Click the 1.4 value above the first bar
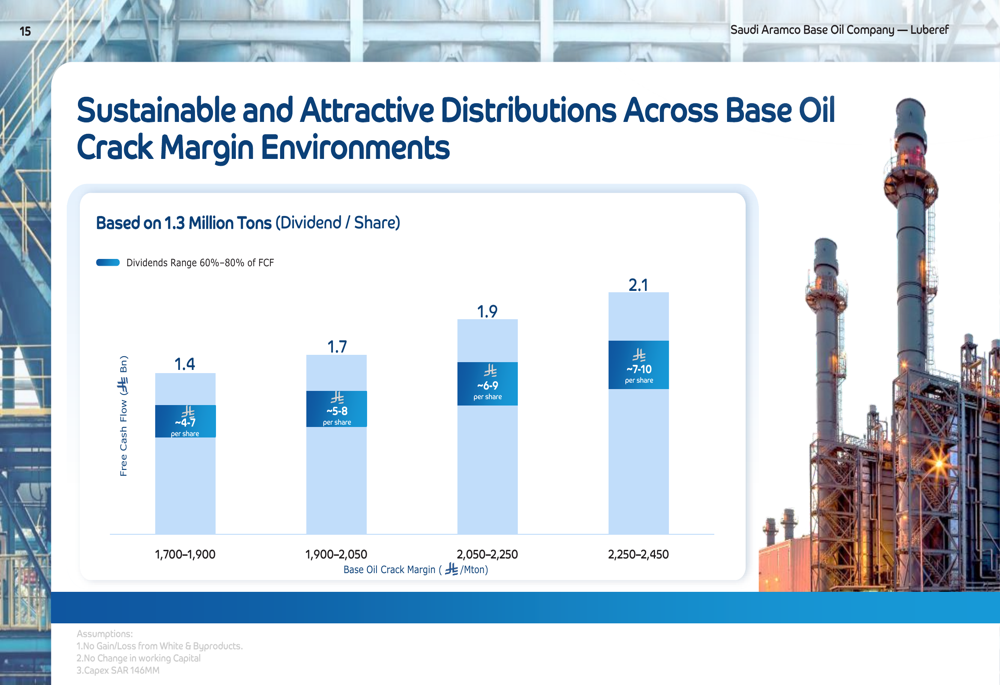 coord(185,364)
